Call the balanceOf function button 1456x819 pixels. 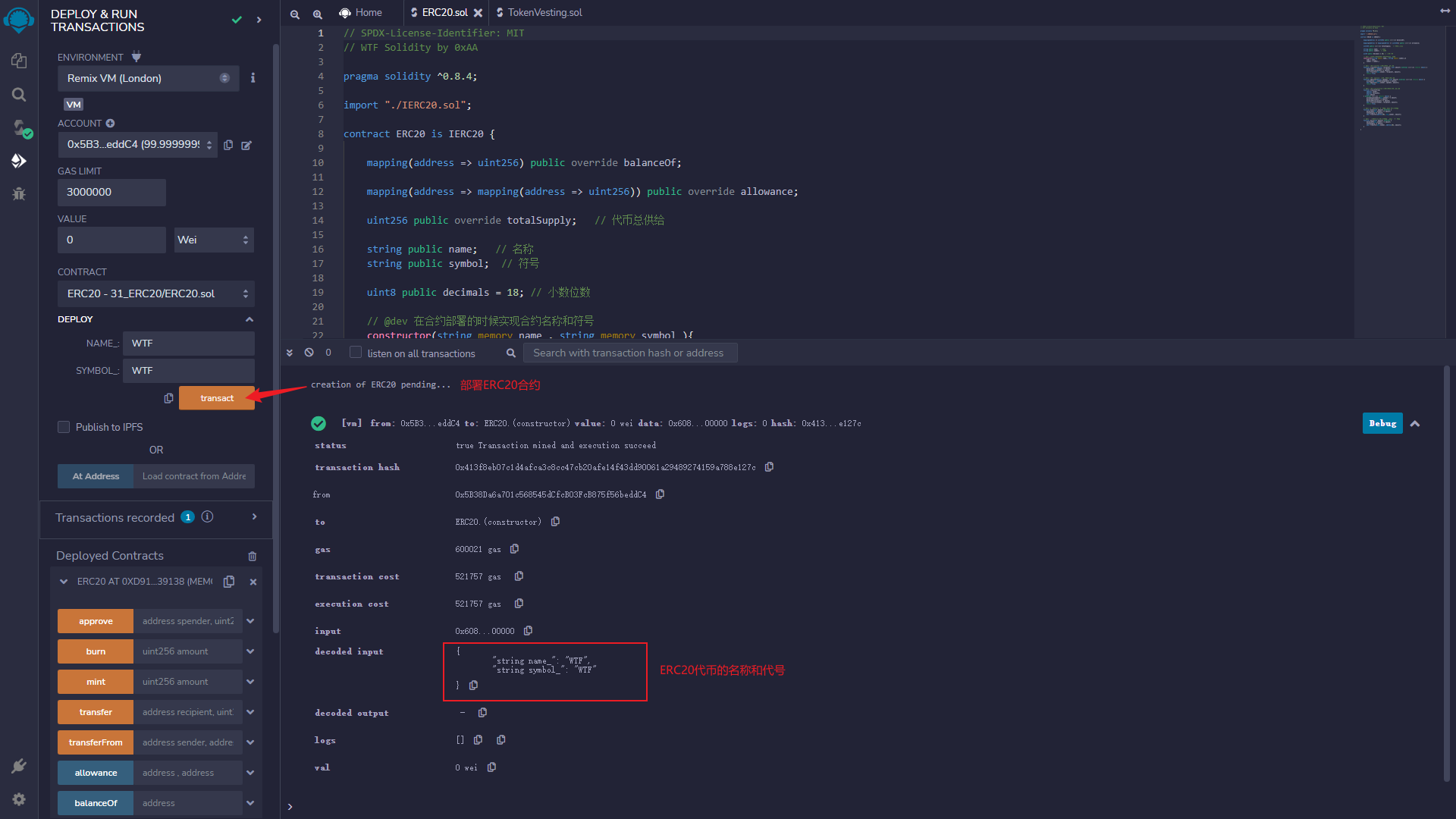pos(96,803)
